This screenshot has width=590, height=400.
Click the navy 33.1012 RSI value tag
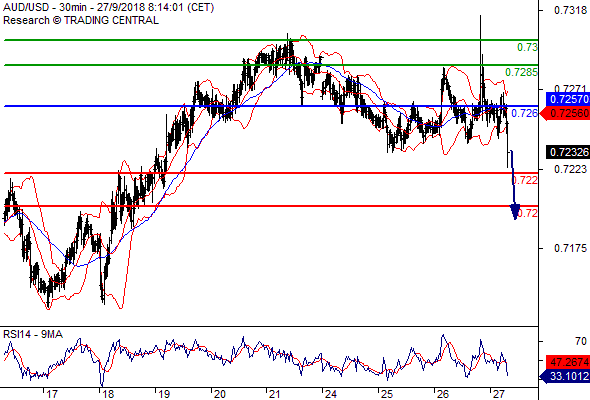click(565, 376)
